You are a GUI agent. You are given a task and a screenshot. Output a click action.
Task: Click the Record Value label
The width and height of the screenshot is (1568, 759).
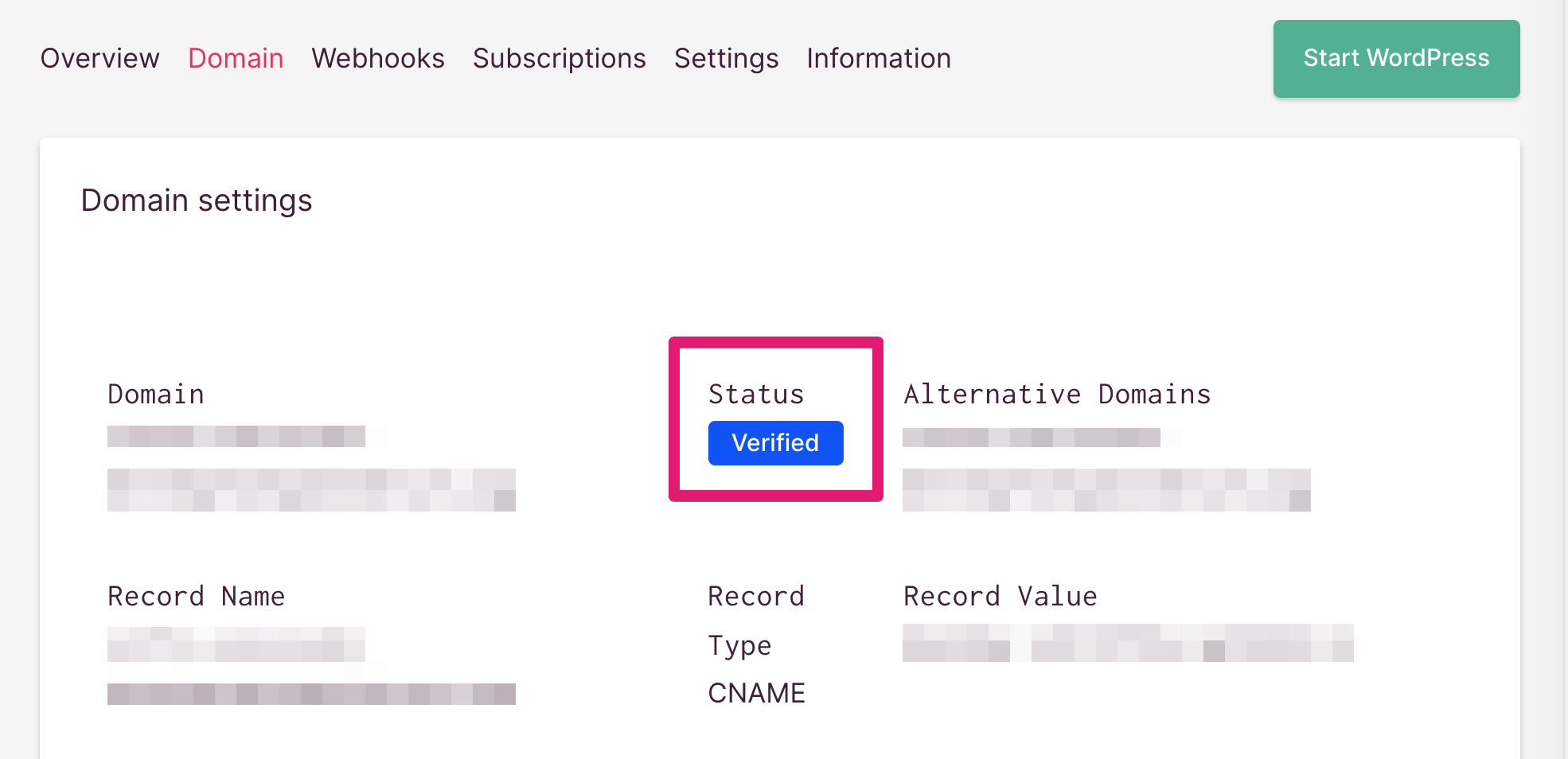pyautogui.click(x=1000, y=597)
